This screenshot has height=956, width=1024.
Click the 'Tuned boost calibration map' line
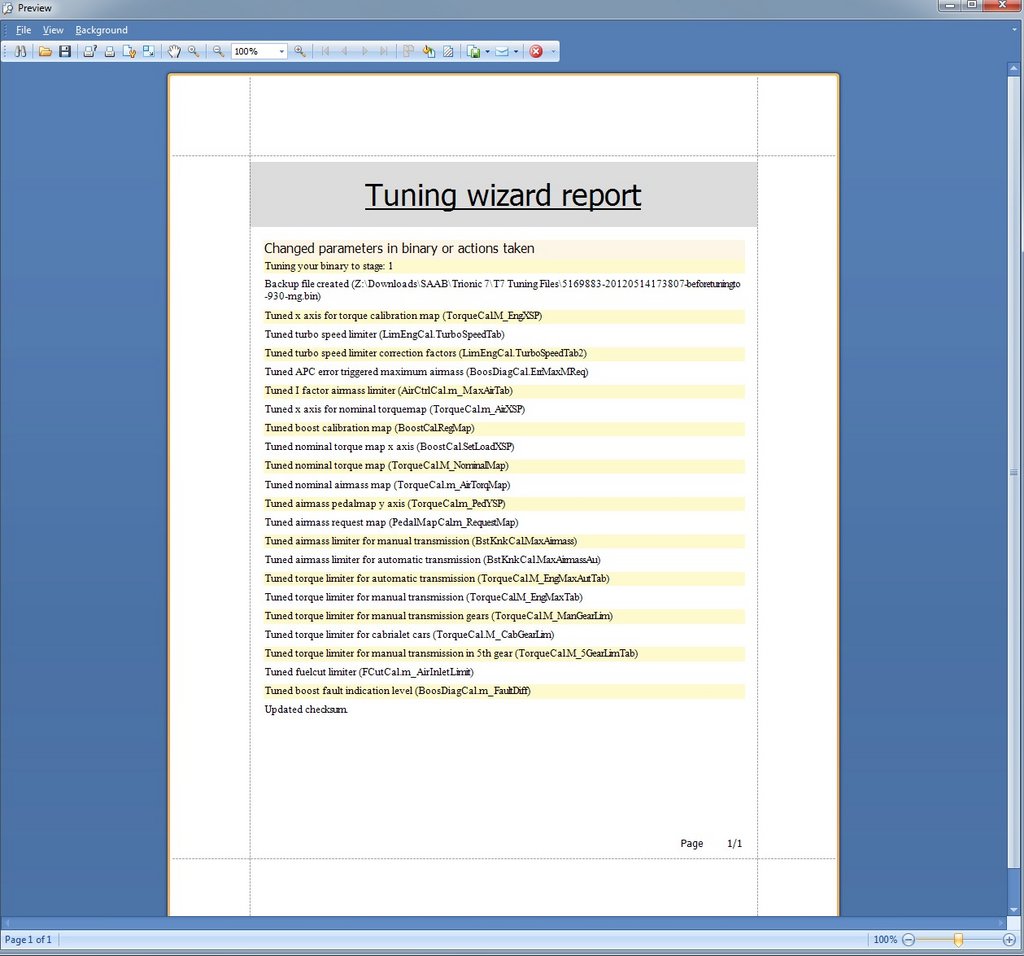pyautogui.click(x=370, y=428)
